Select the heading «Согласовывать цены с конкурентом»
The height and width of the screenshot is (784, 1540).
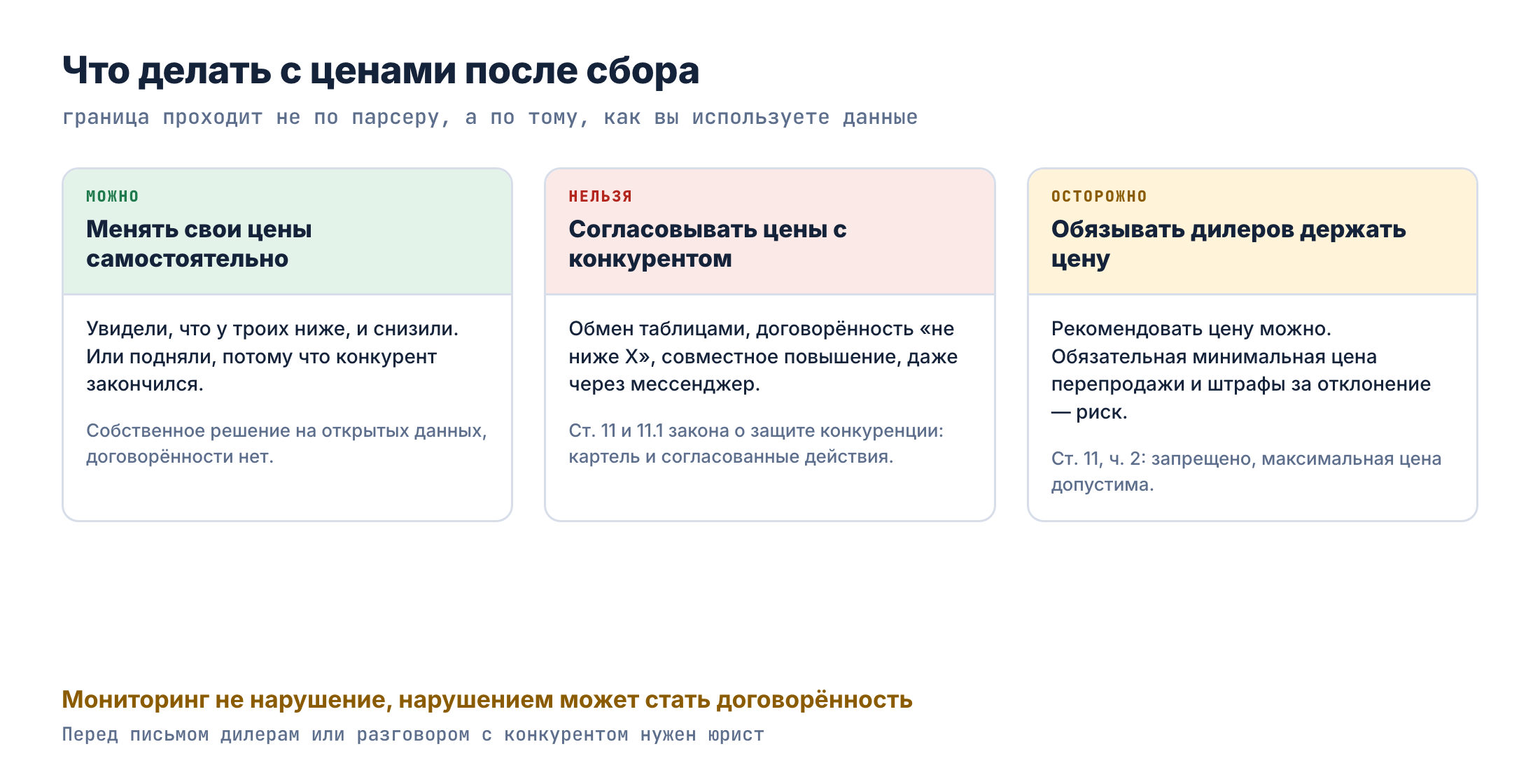[x=708, y=244]
